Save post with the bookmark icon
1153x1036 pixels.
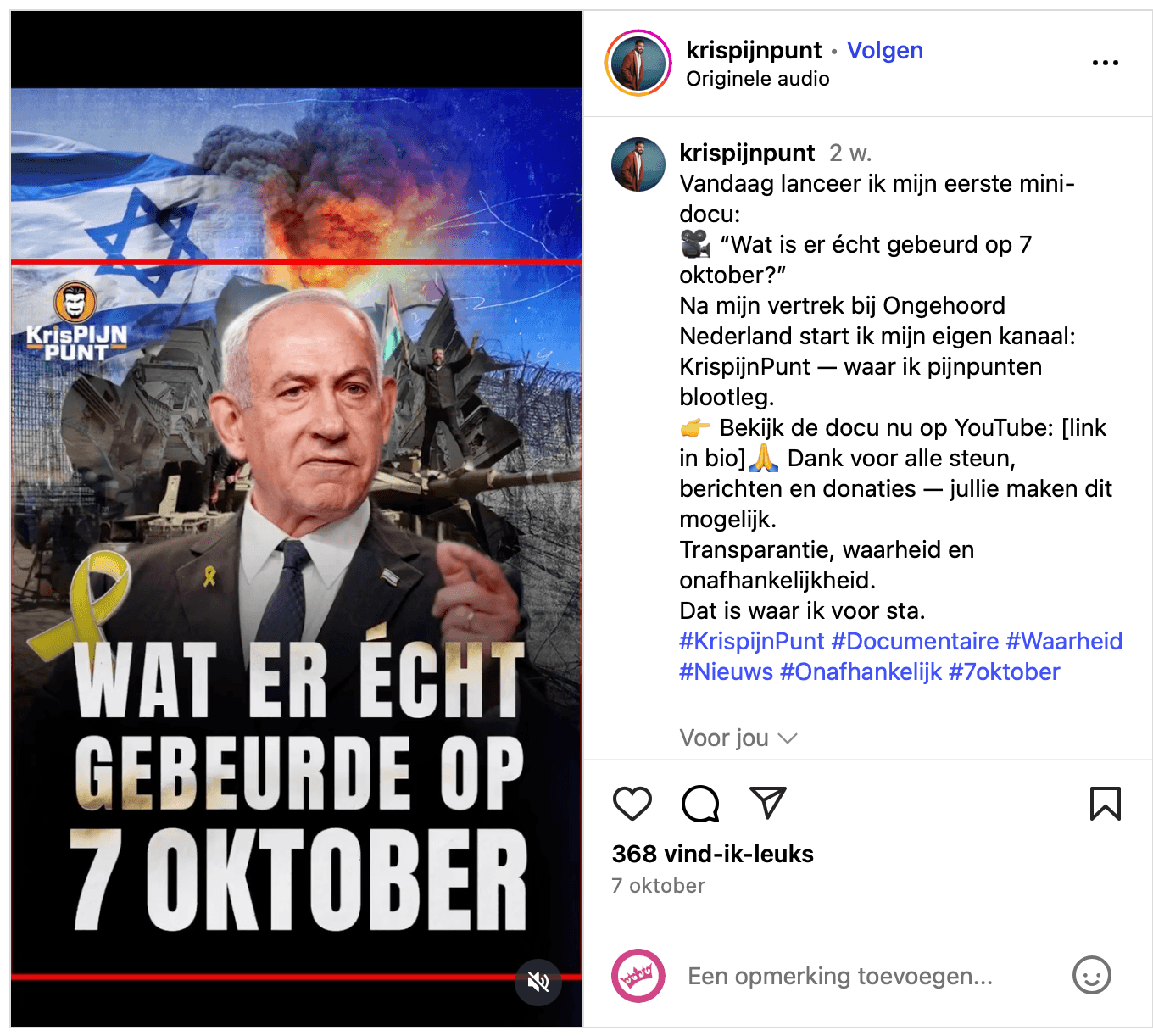1105,804
